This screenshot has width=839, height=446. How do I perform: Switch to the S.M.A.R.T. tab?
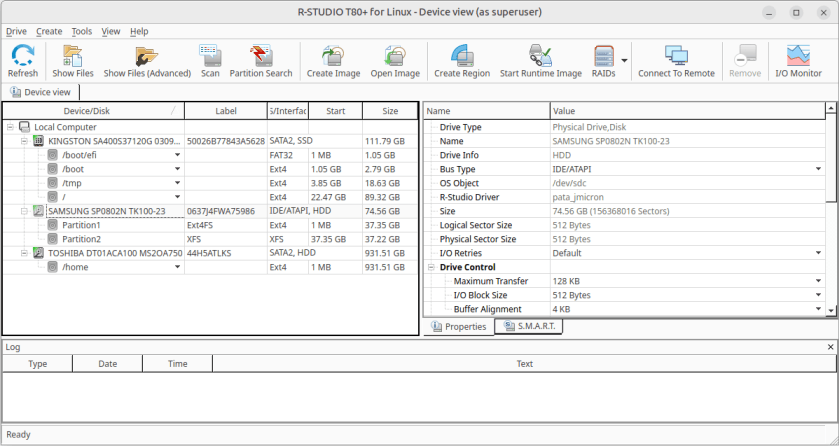[529, 326]
